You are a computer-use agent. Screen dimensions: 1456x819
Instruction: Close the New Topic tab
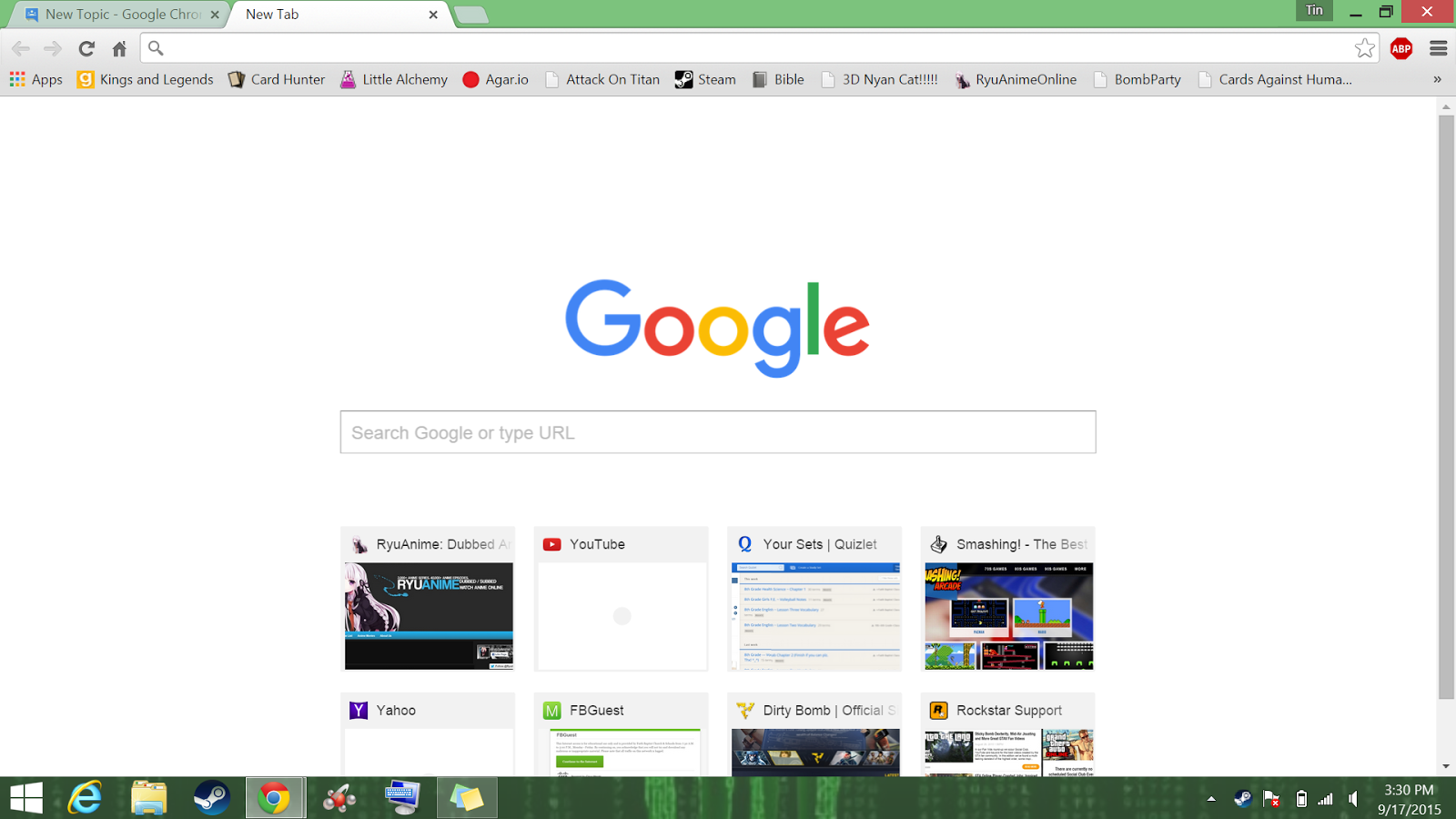coord(215,15)
